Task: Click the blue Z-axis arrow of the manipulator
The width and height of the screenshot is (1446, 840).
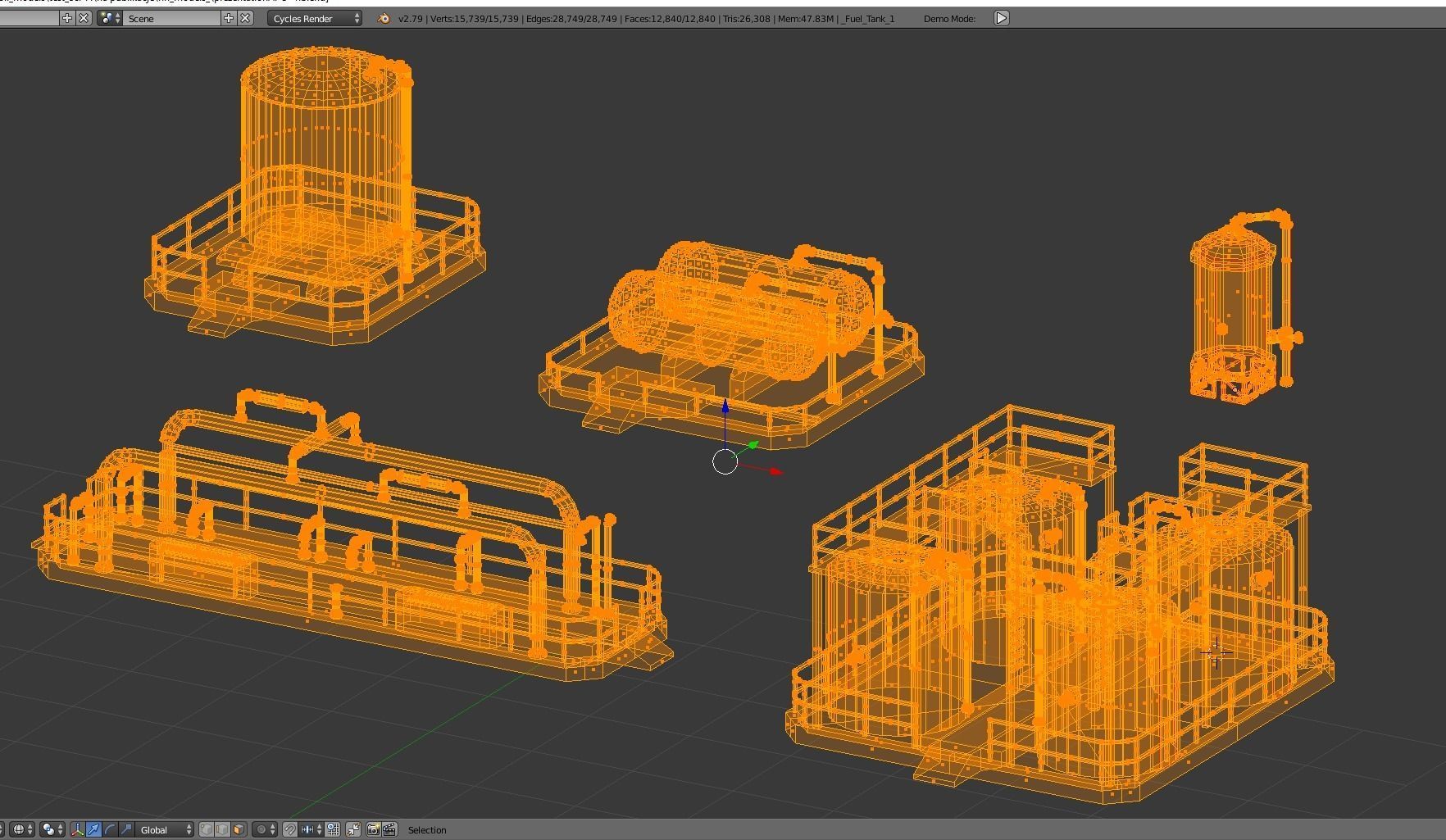Action: (725, 407)
